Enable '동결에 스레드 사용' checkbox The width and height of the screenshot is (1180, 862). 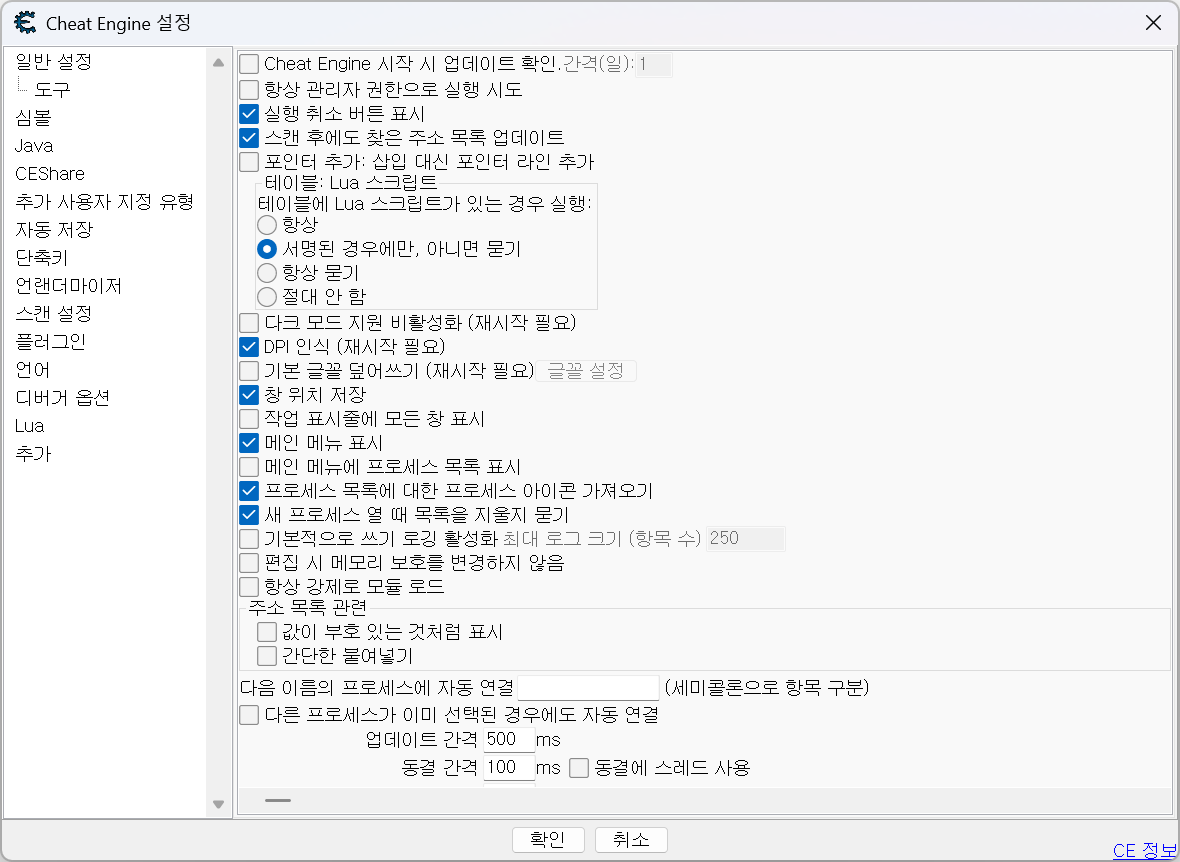point(579,768)
